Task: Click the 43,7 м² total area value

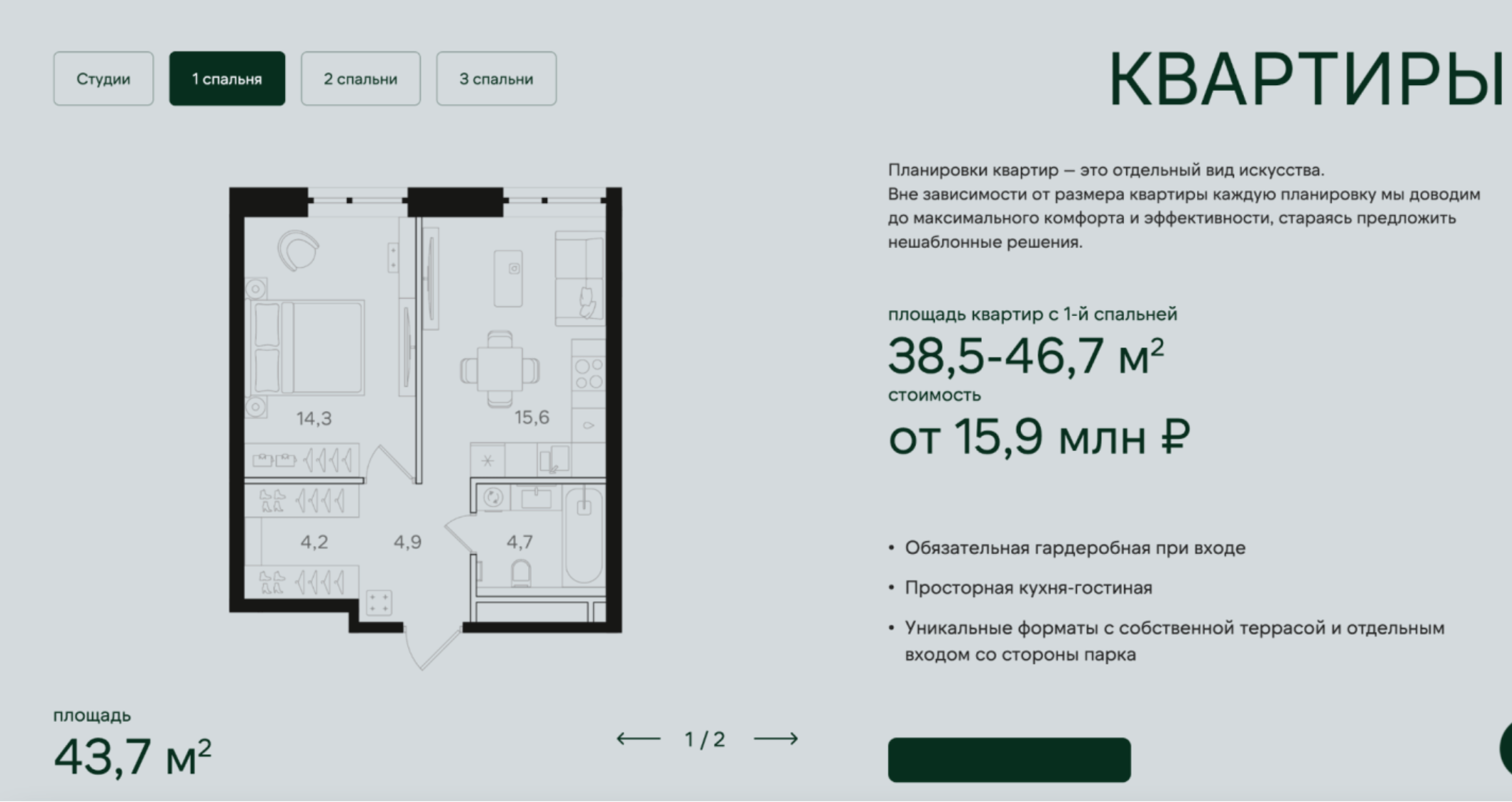Action: point(133,757)
